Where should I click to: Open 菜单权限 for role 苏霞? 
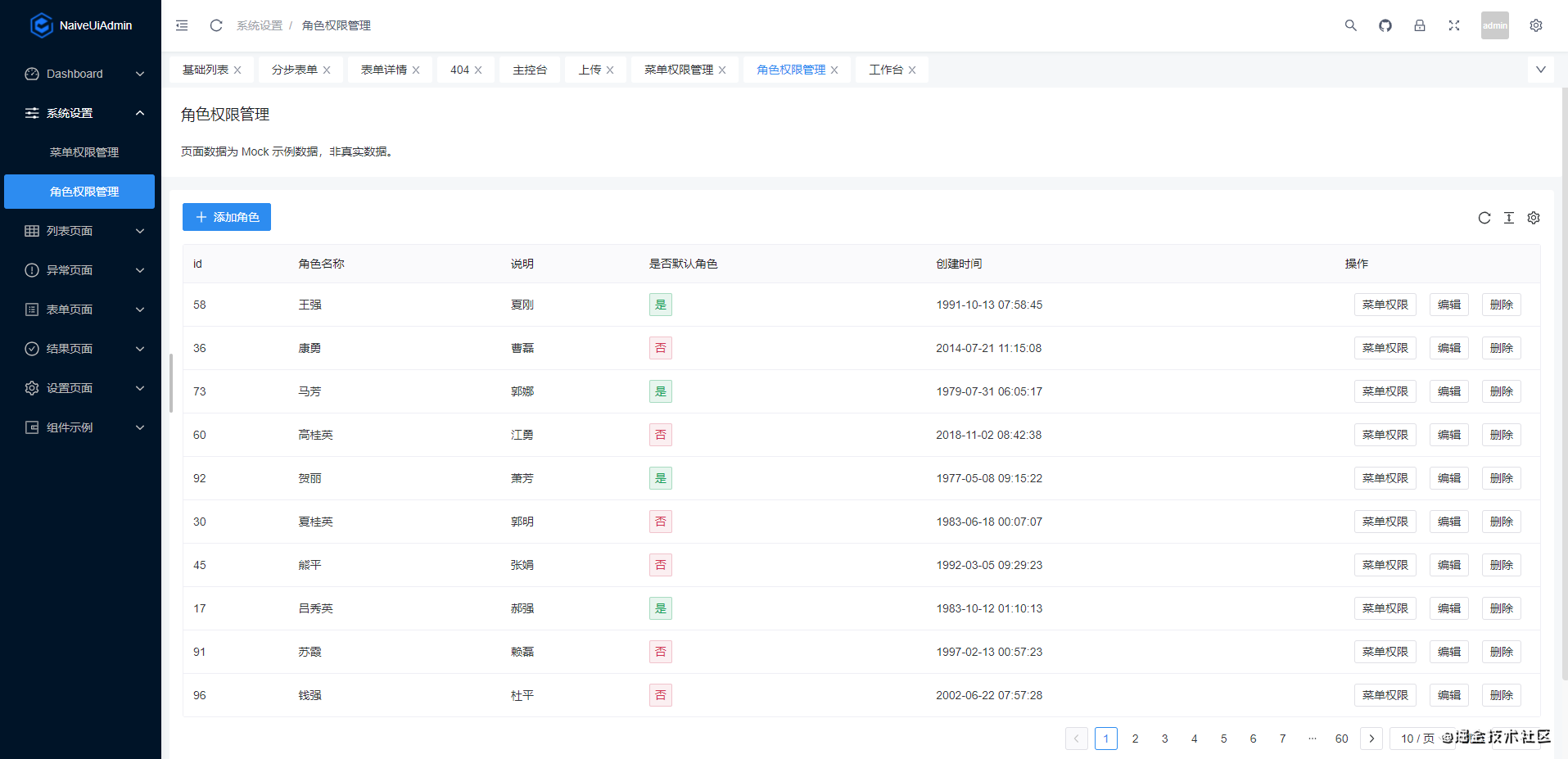[x=1385, y=652]
